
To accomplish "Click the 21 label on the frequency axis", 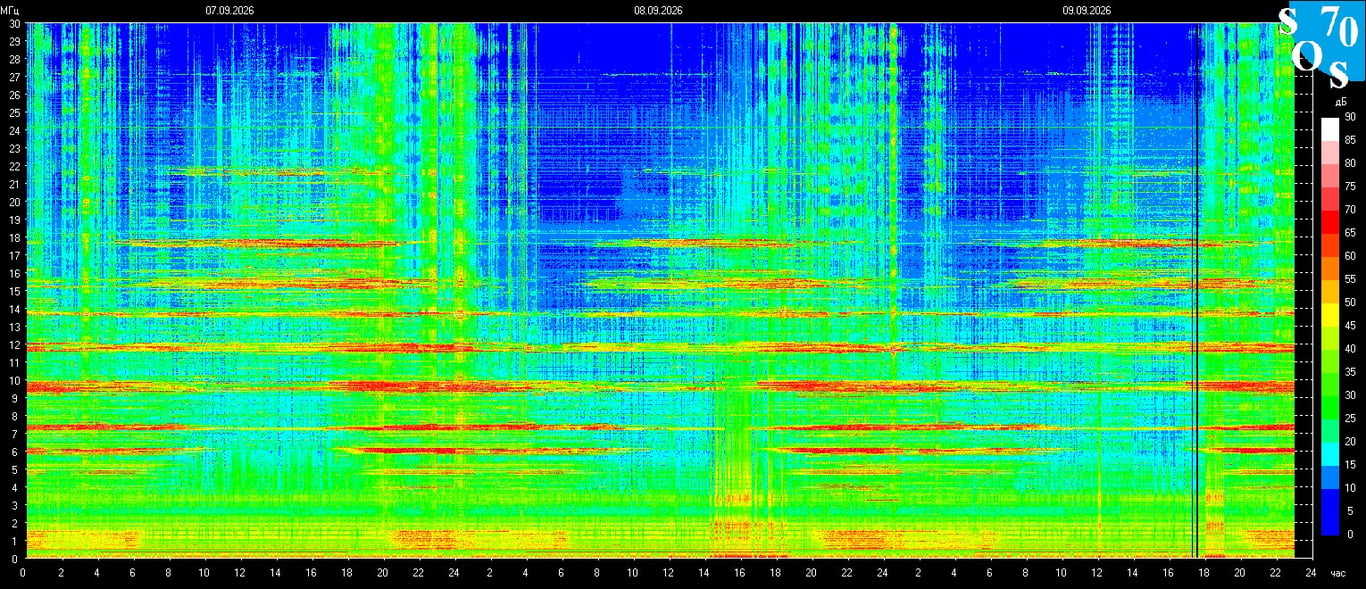I will (14, 184).
